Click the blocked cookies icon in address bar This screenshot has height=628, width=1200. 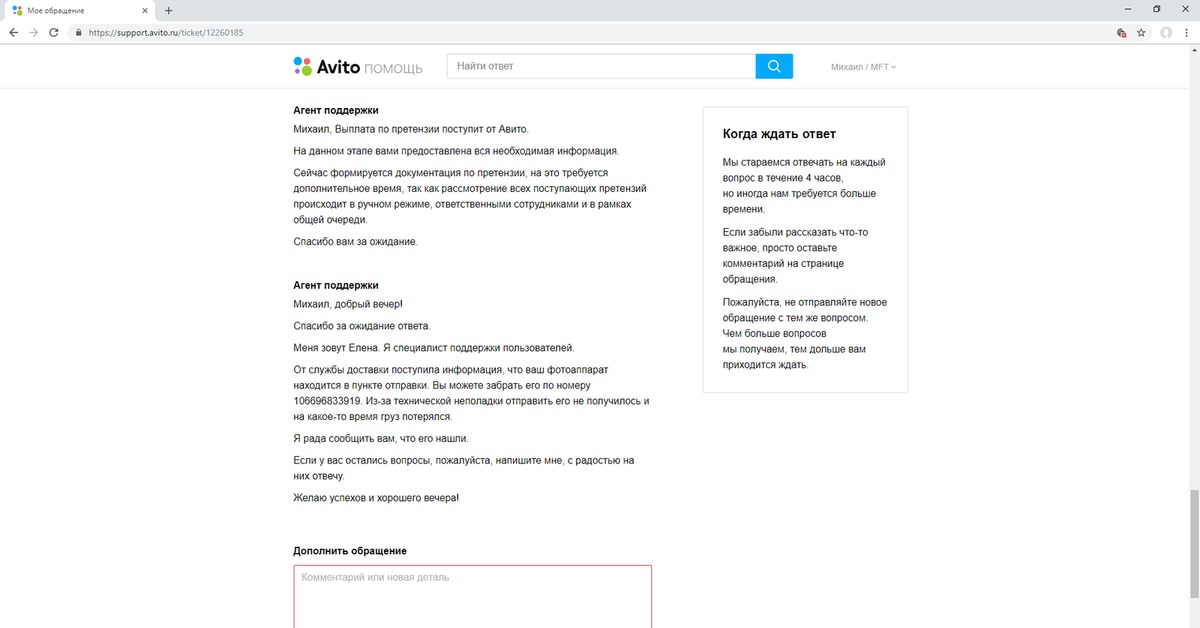coord(1121,32)
